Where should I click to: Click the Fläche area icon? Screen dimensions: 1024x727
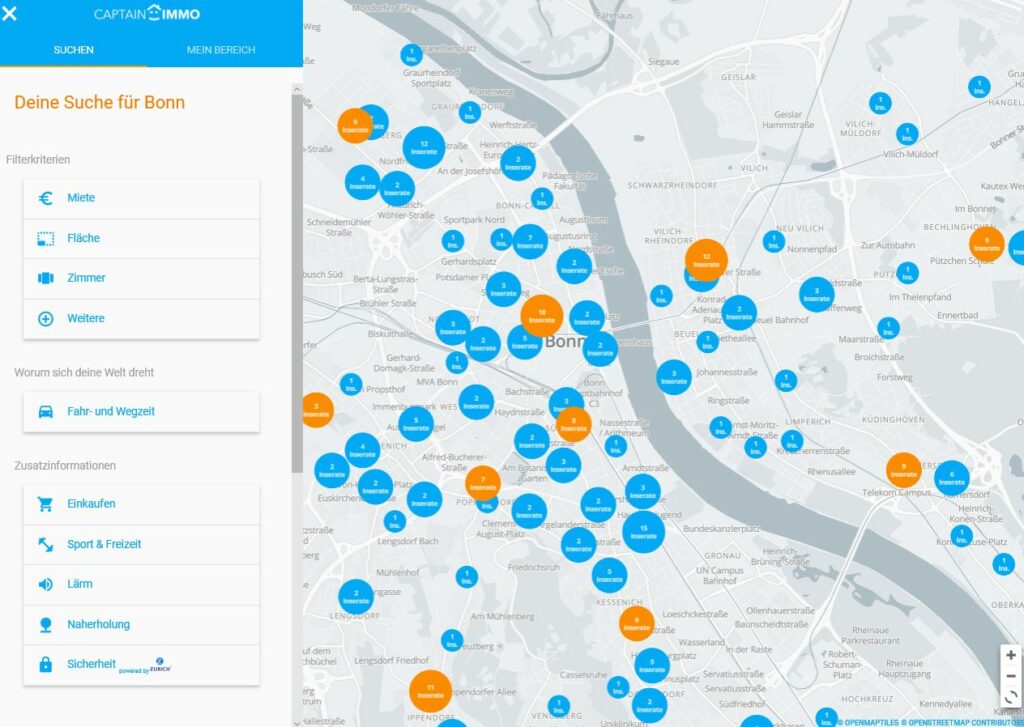point(45,238)
